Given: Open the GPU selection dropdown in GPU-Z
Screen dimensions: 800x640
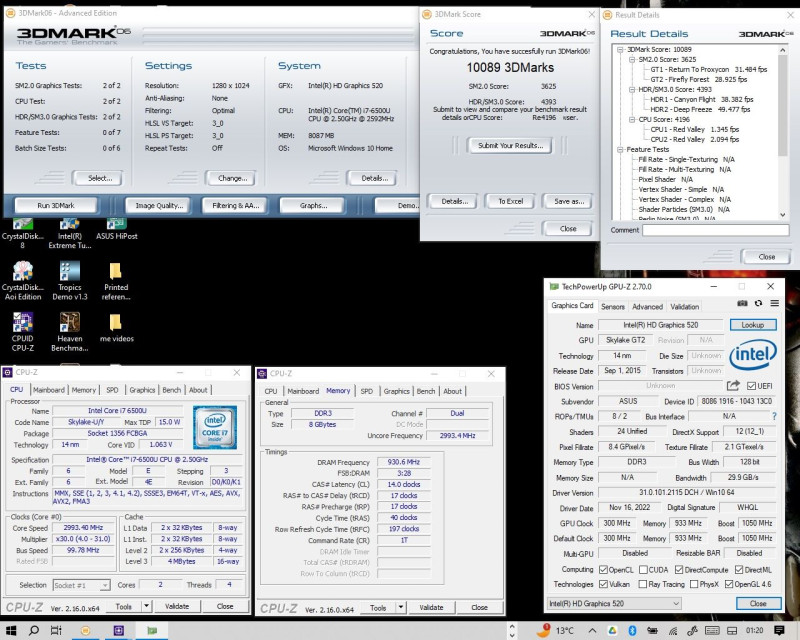Looking at the screenshot, I should 614,603.
